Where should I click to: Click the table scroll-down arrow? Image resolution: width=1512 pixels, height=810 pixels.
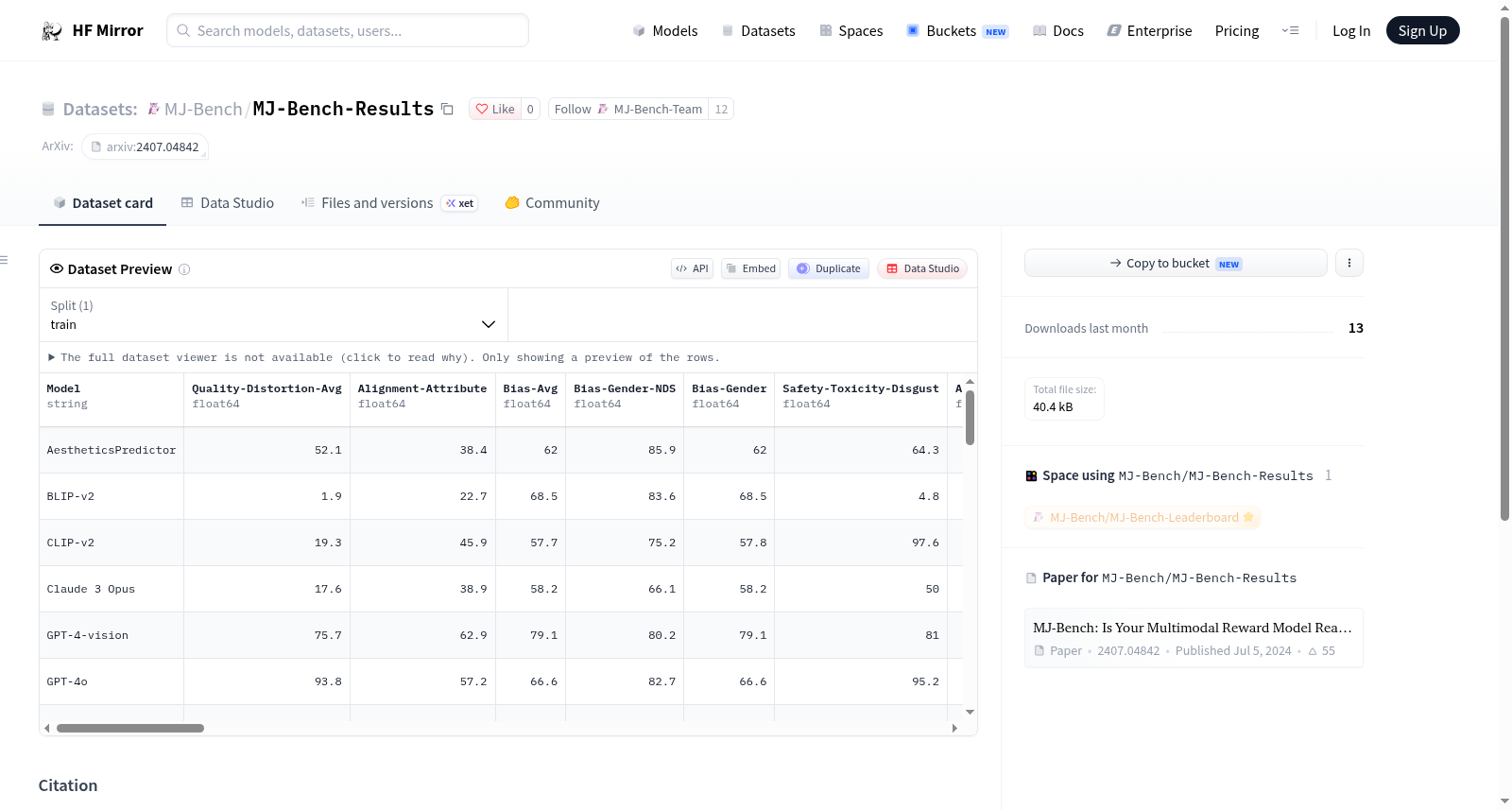pos(970,712)
